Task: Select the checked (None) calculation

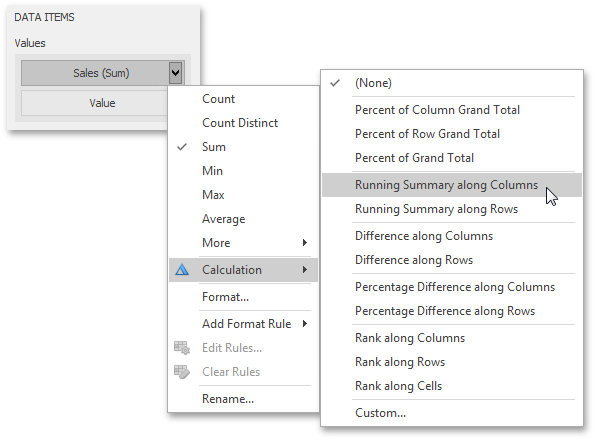Action: point(452,83)
